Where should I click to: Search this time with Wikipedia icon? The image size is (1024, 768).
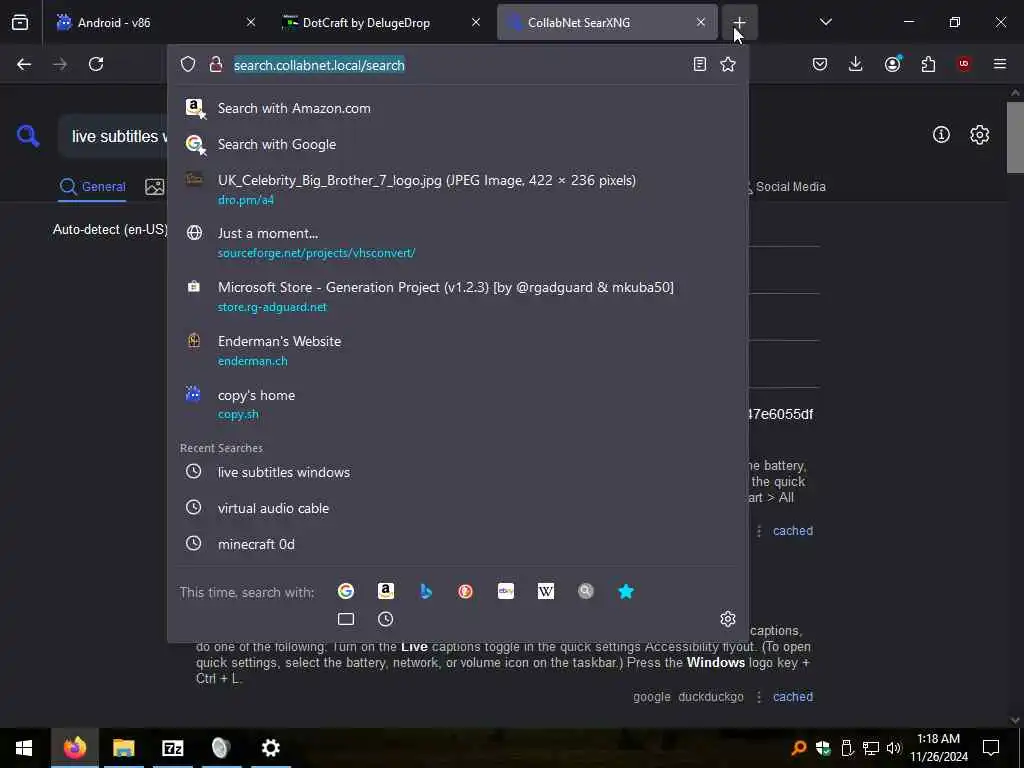(x=546, y=592)
